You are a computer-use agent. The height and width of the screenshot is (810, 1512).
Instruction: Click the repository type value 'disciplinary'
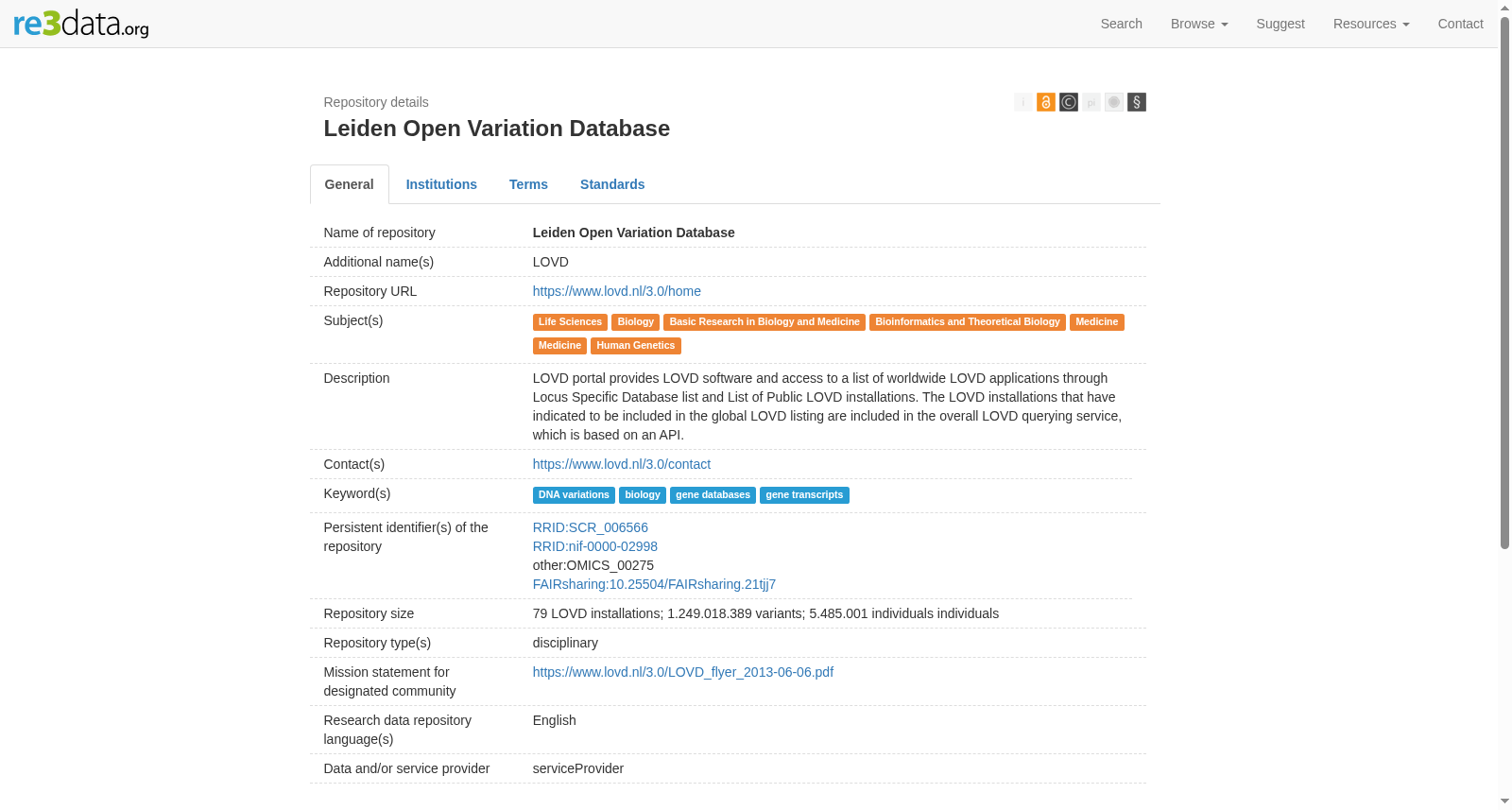[565, 643]
